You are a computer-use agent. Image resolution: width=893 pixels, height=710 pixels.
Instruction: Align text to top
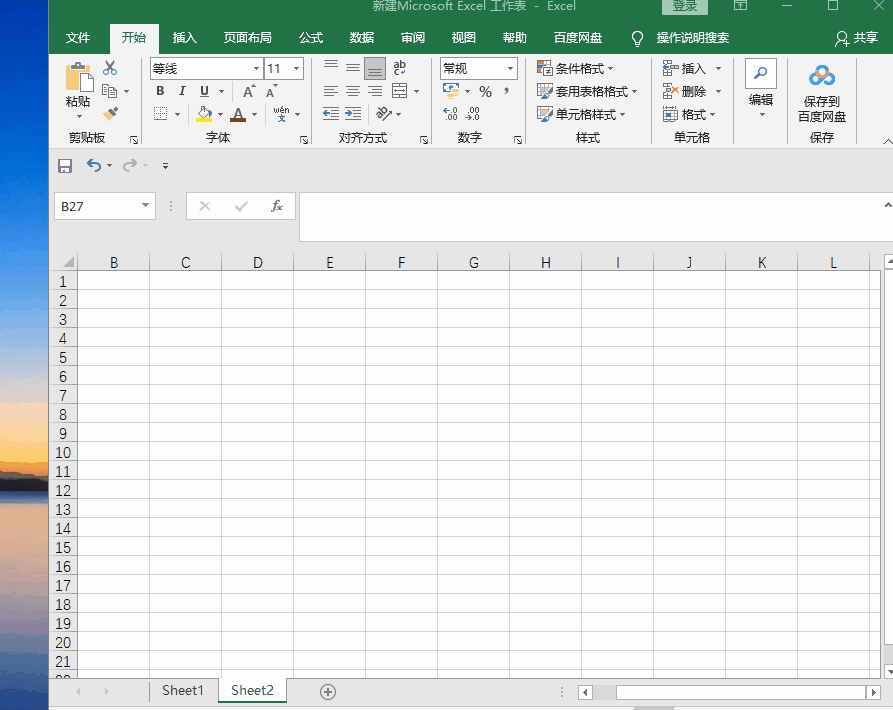(x=331, y=68)
